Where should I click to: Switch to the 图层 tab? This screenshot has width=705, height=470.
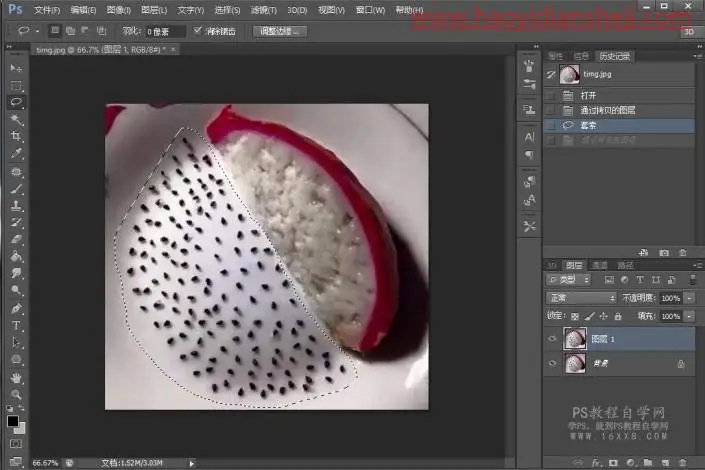click(574, 265)
